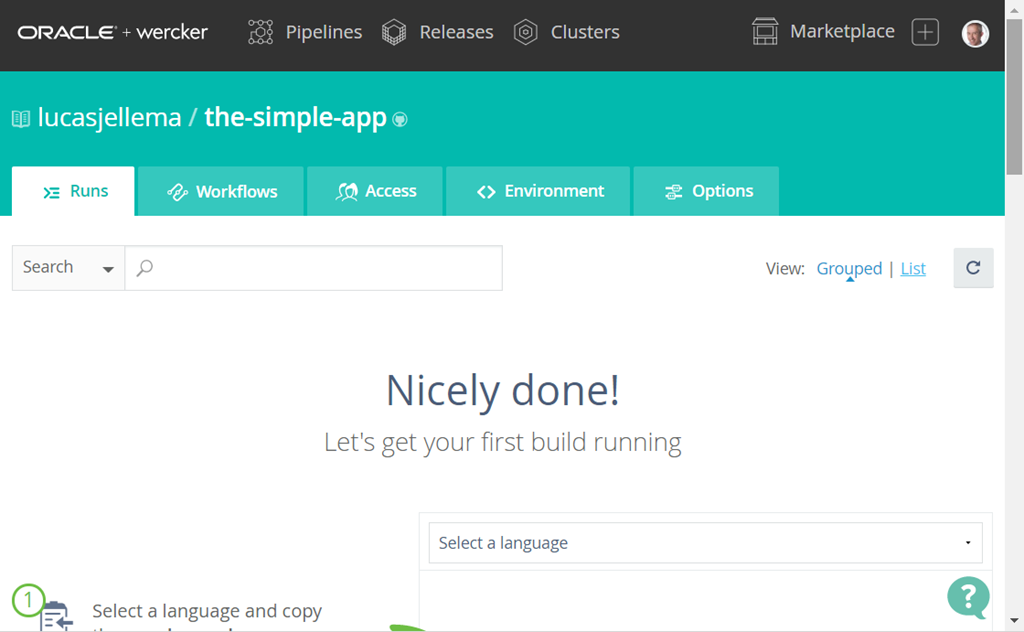Open the user profile avatar
Screen dimensions: 1024x632
[975, 34]
